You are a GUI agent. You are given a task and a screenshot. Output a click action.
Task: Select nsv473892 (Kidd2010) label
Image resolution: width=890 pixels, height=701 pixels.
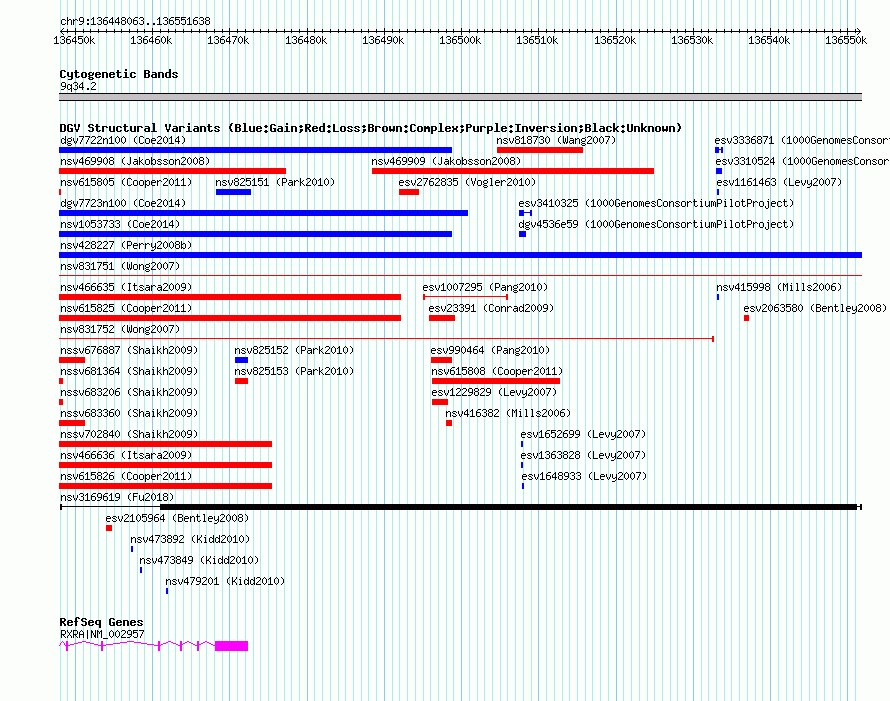[190, 539]
